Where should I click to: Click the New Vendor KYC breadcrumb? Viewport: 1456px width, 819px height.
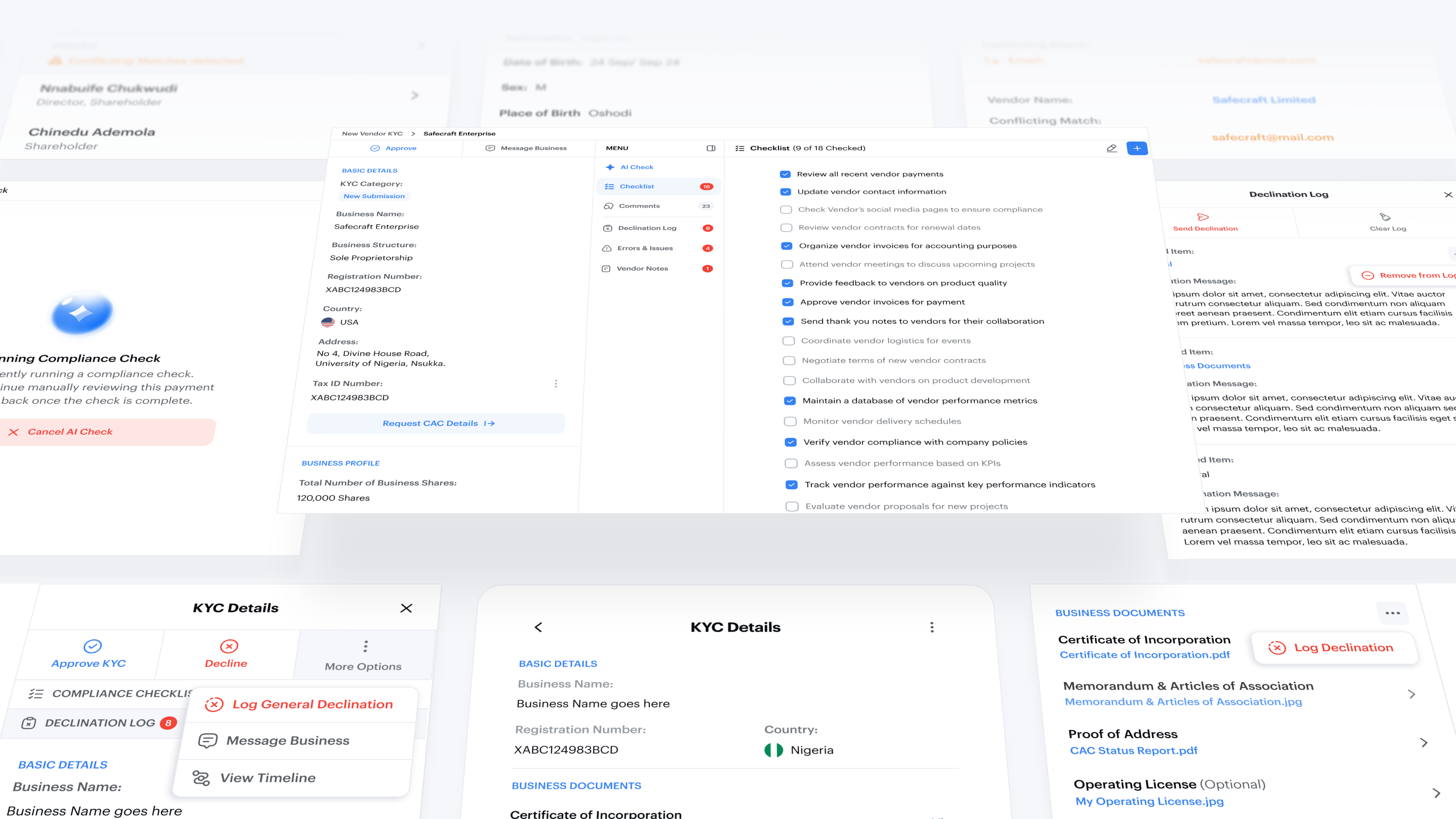coord(373,134)
